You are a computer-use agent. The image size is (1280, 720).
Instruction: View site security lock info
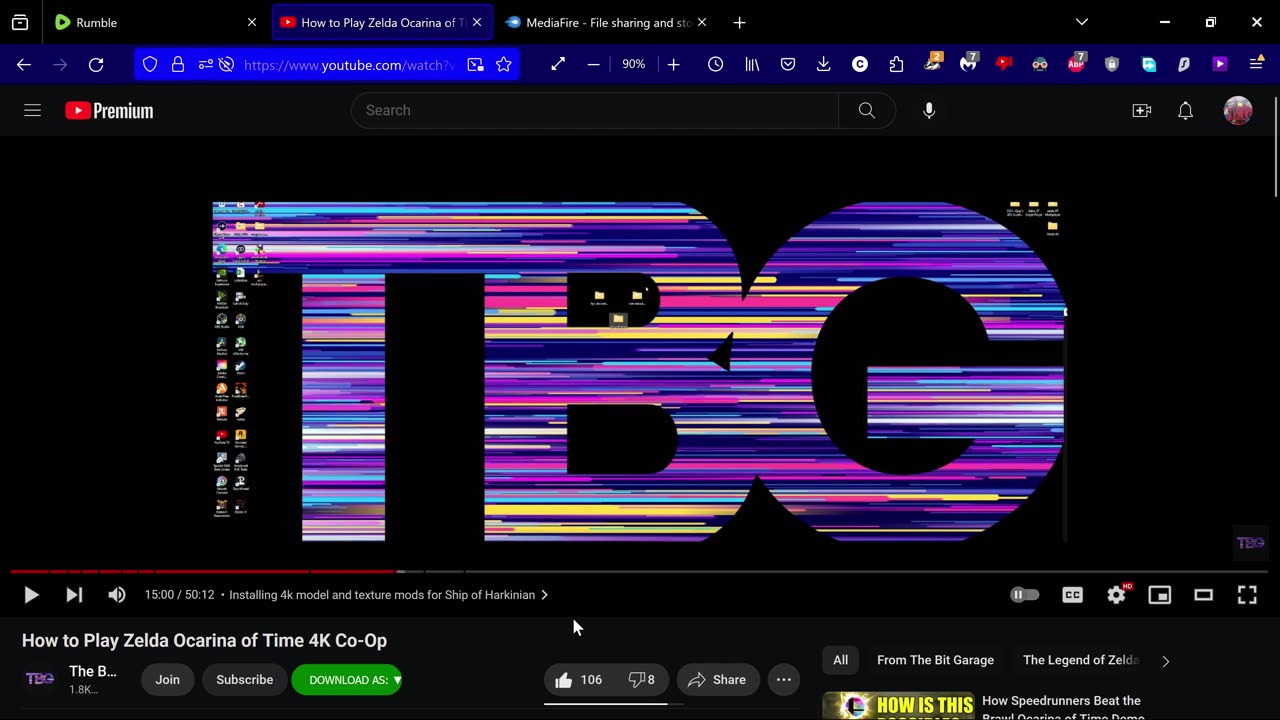178,64
